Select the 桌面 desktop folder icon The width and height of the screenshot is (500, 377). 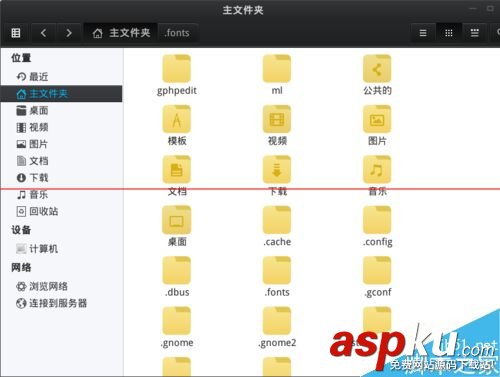(177, 220)
